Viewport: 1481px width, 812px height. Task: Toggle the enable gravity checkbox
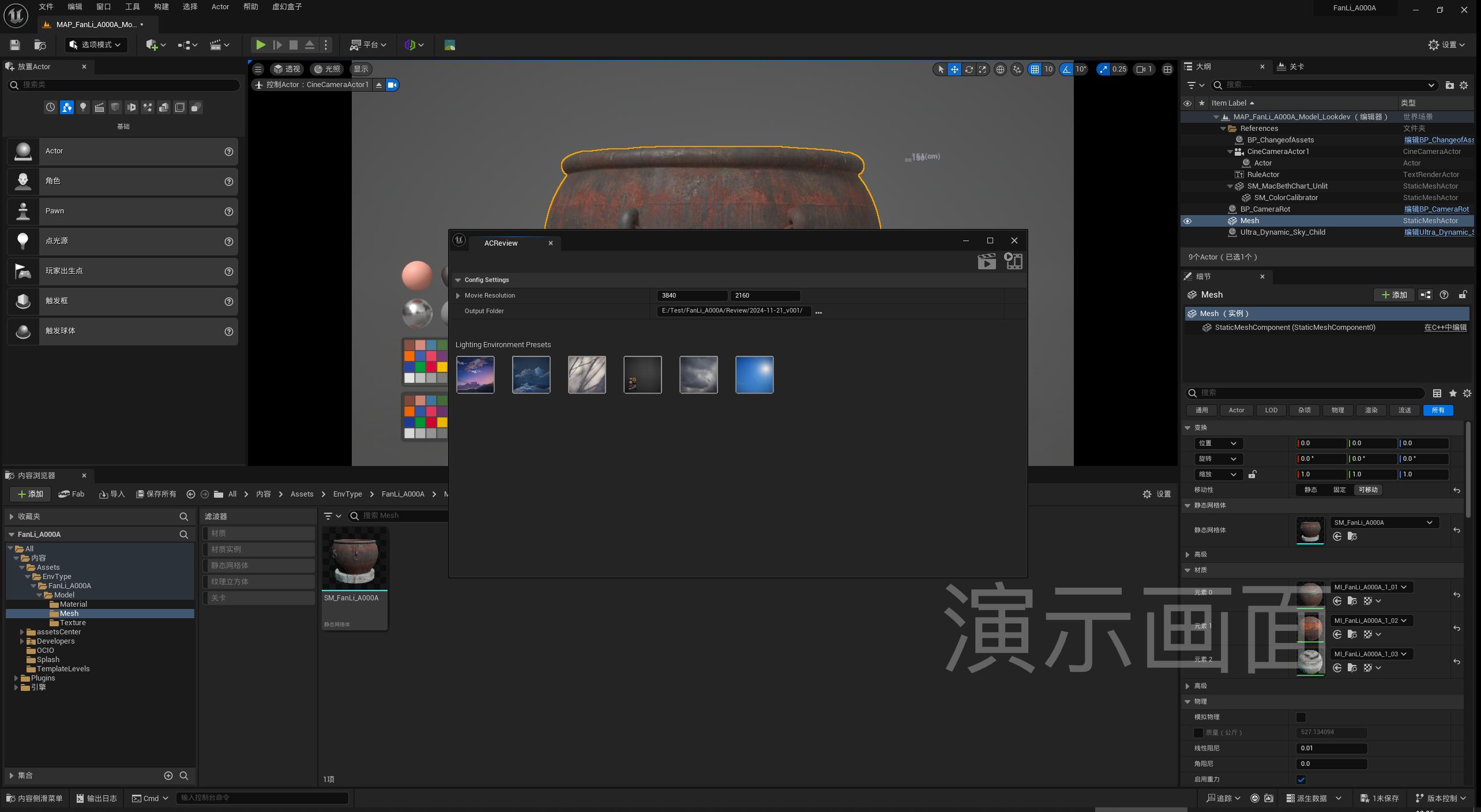[x=1301, y=780]
